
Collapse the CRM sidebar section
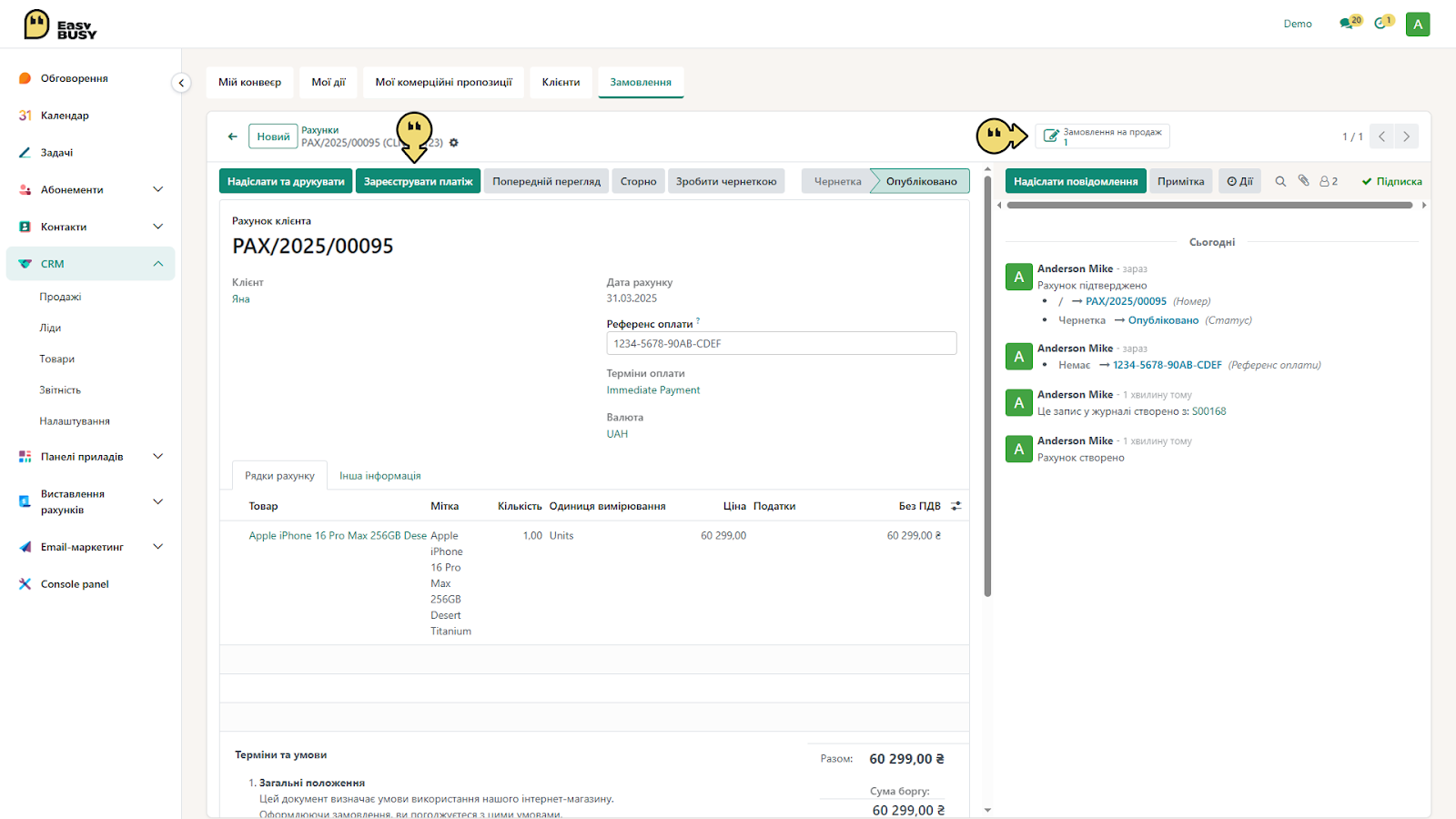click(x=157, y=264)
